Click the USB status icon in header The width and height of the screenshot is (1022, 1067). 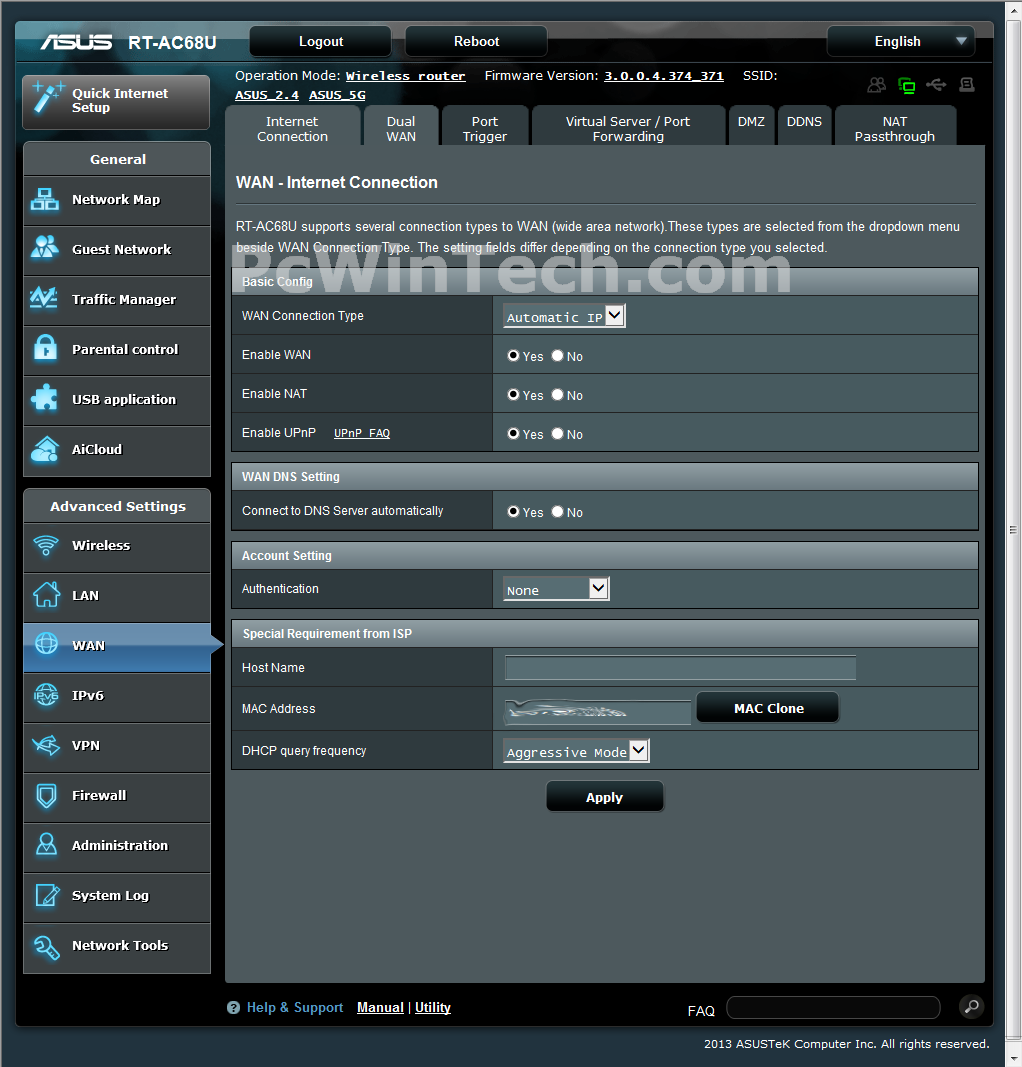pyautogui.click(x=936, y=84)
